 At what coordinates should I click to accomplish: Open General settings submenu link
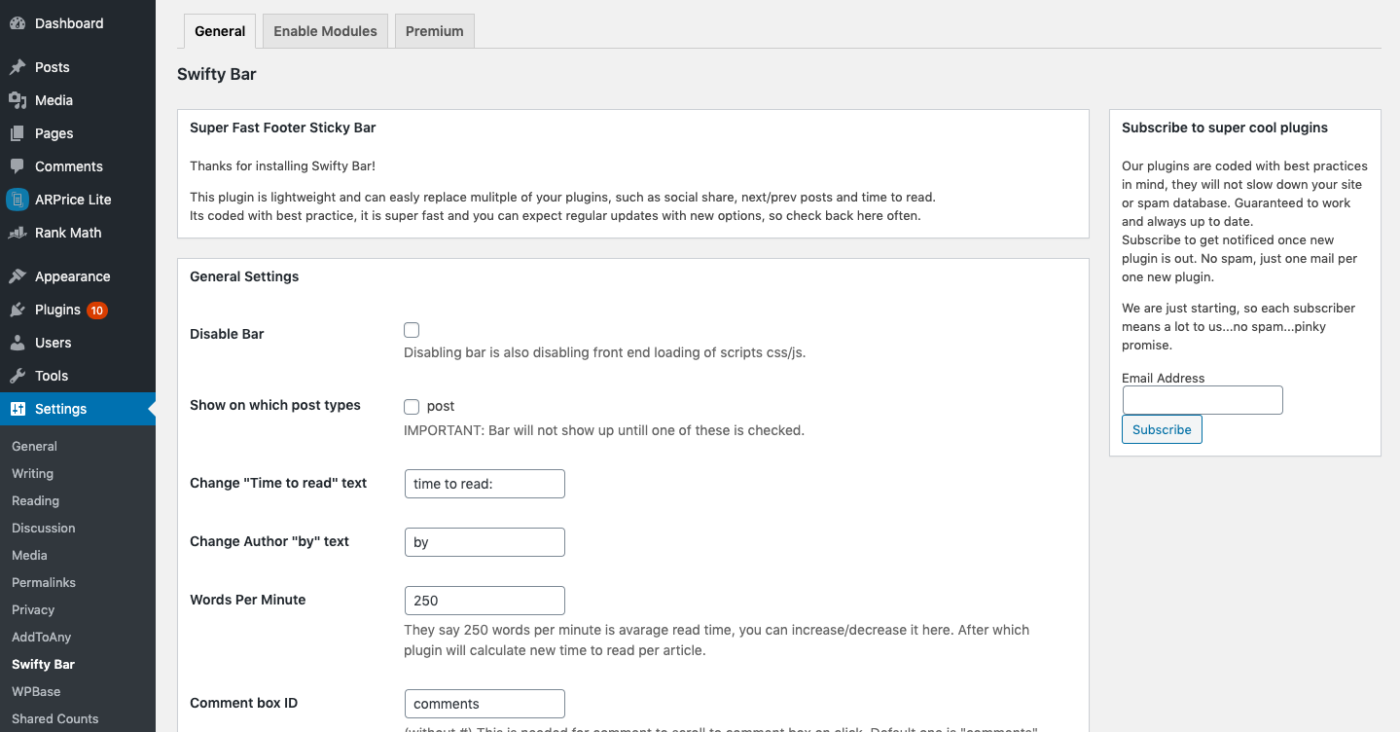point(34,446)
